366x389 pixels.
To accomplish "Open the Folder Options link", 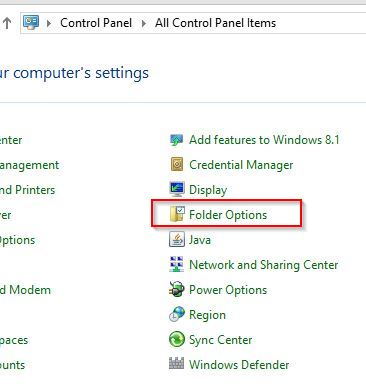I will click(228, 215).
